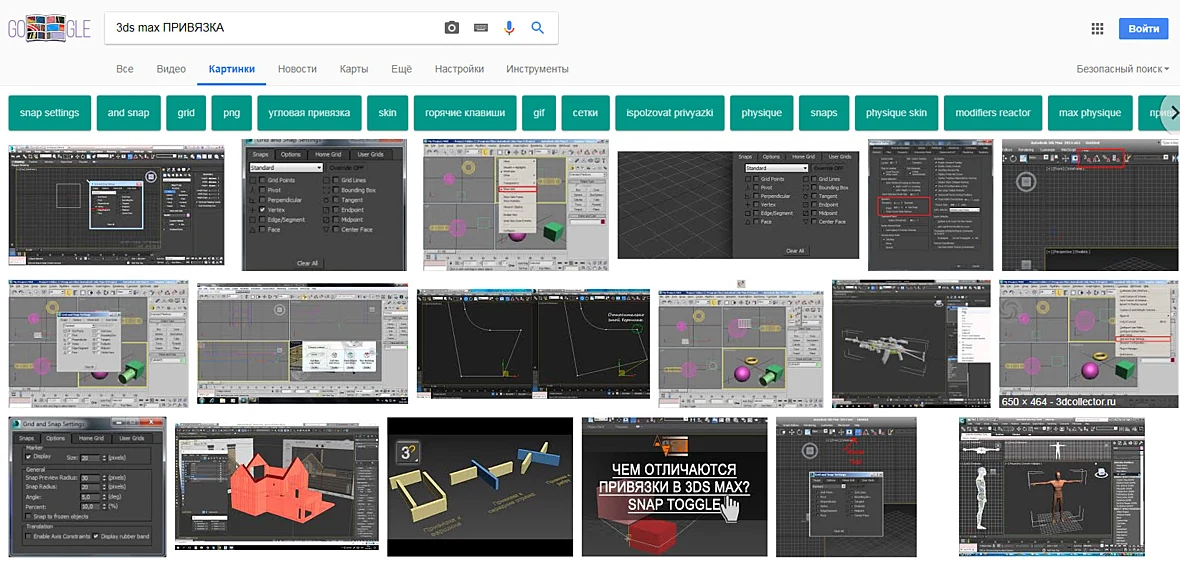Select the physique suggestion chip
The width and height of the screenshot is (1180, 563).
pos(762,113)
